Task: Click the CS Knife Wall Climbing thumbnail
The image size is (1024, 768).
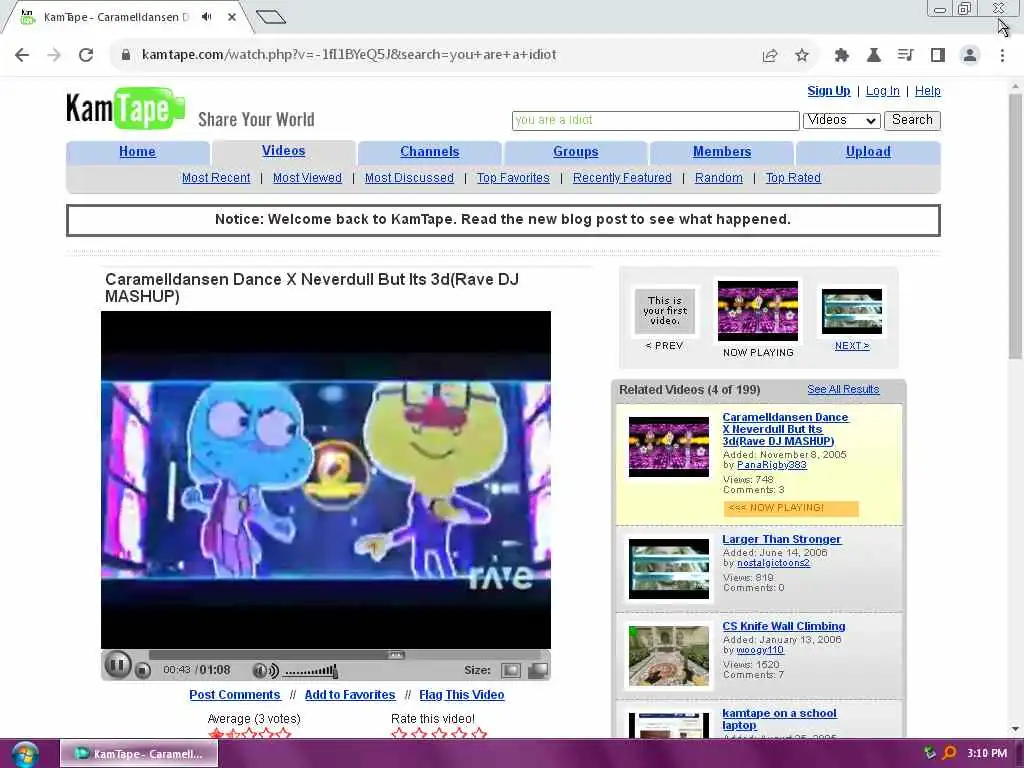Action: click(x=669, y=656)
